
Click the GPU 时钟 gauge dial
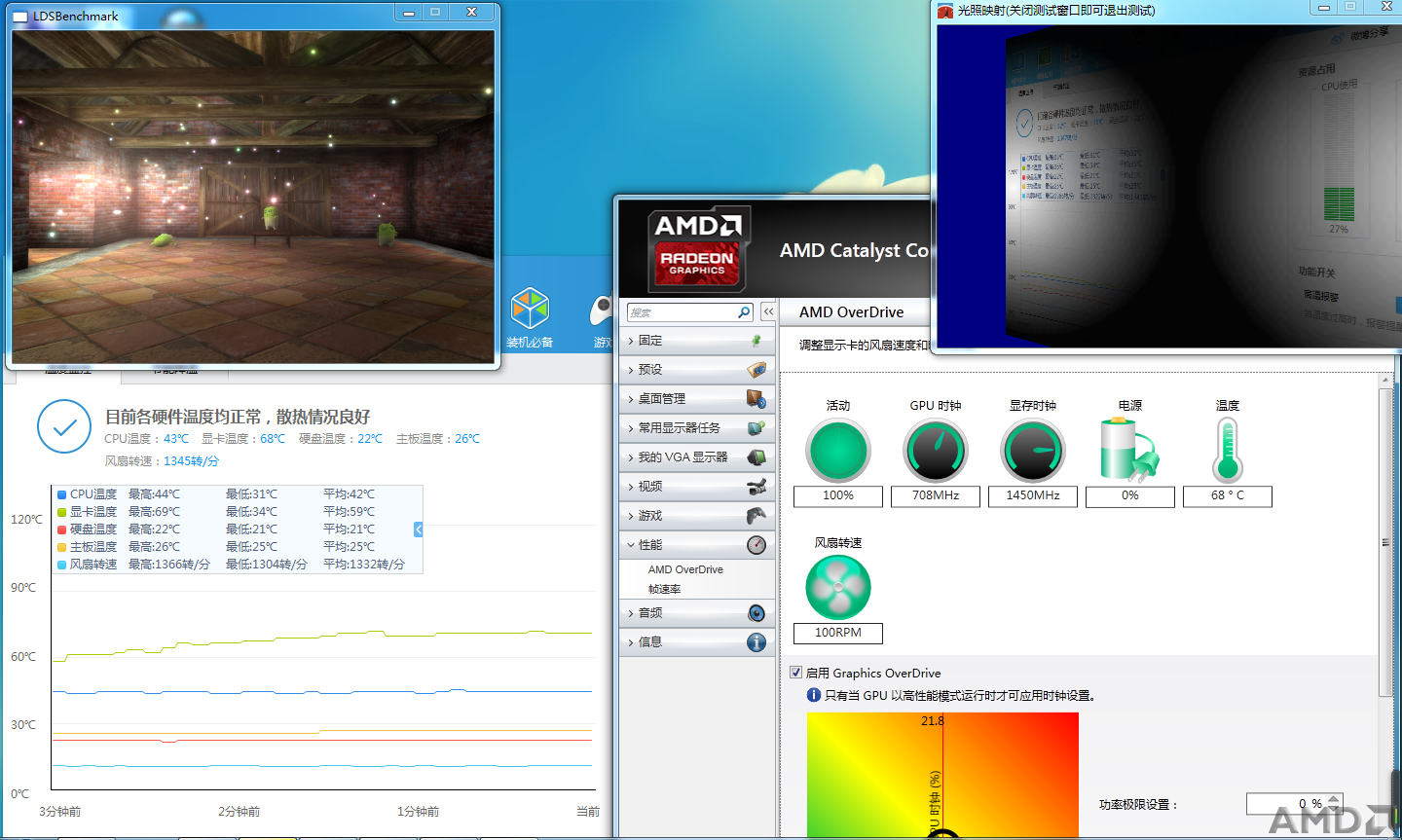[x=936, y=451]
